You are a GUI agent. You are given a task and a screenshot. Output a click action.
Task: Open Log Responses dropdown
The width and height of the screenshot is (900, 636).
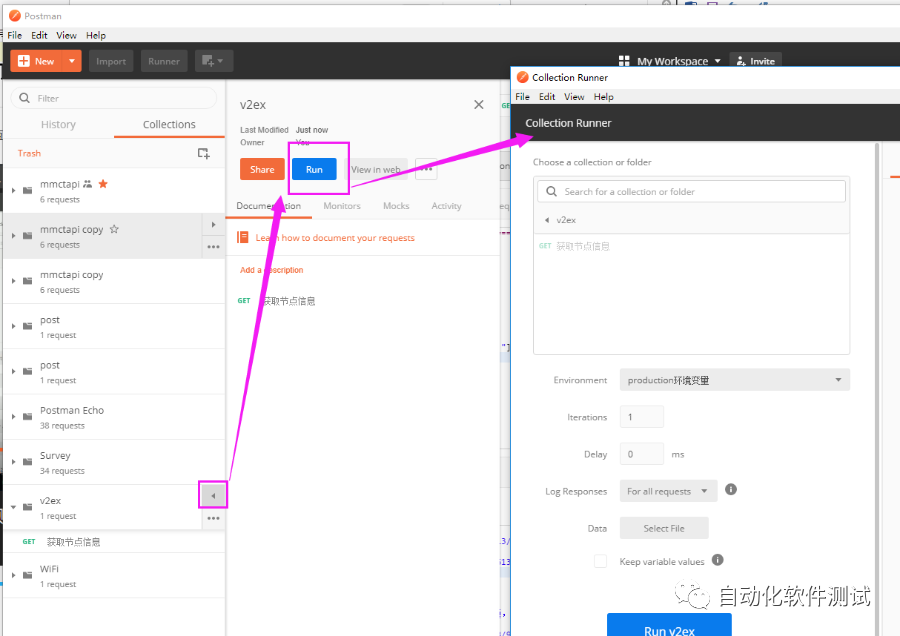pyautogui.click(x=668, y=491)
